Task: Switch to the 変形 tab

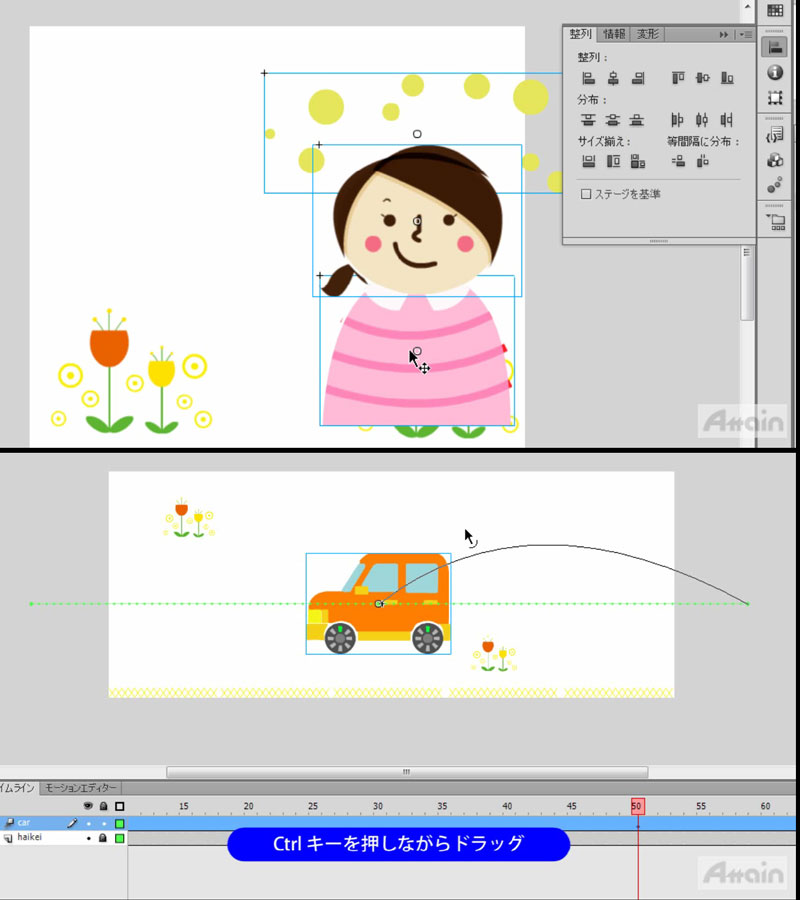Action: [648, 34]
